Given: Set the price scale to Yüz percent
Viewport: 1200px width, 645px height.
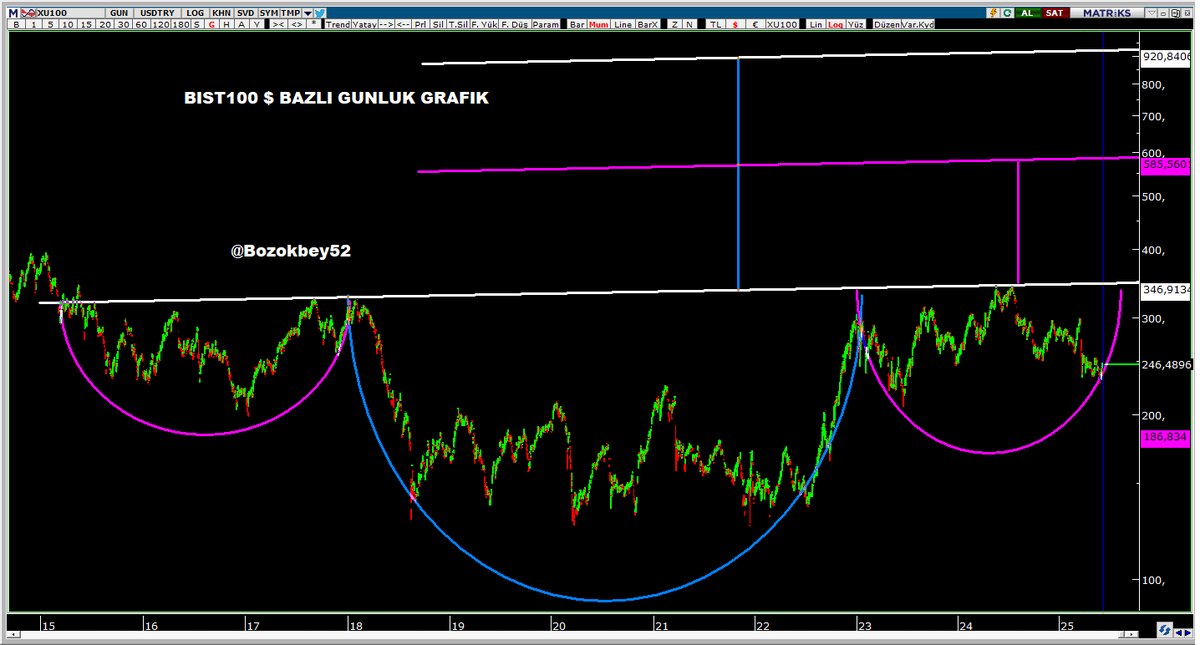Looking at the screenshot, I should (855, 24).
